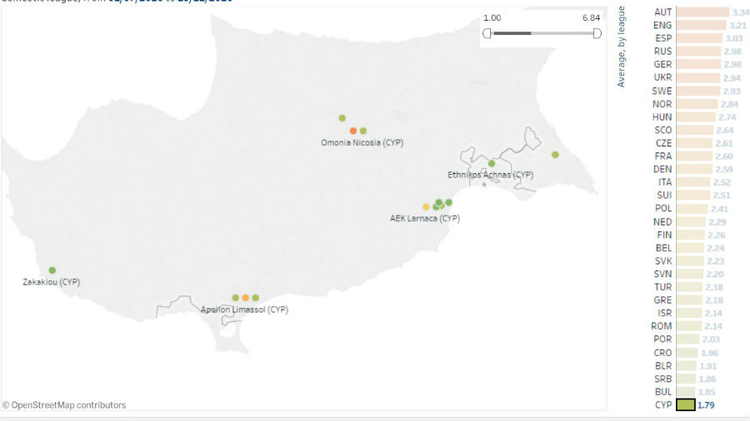The height and width of the screenshot is (421, 750).
Task: Click the NOR league bar
Action: click(x=699, y=104)
